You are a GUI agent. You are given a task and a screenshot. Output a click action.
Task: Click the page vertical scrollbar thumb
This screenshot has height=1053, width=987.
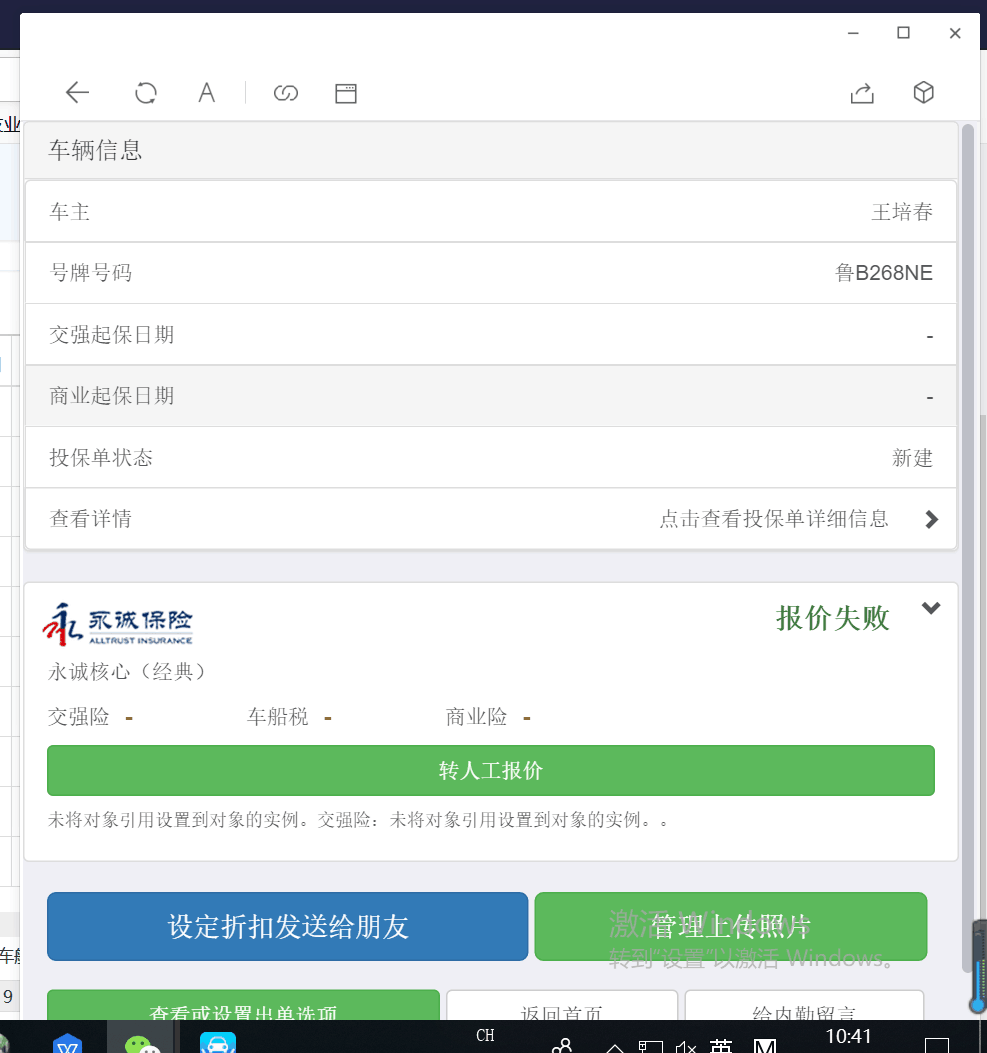pos(968,547)
